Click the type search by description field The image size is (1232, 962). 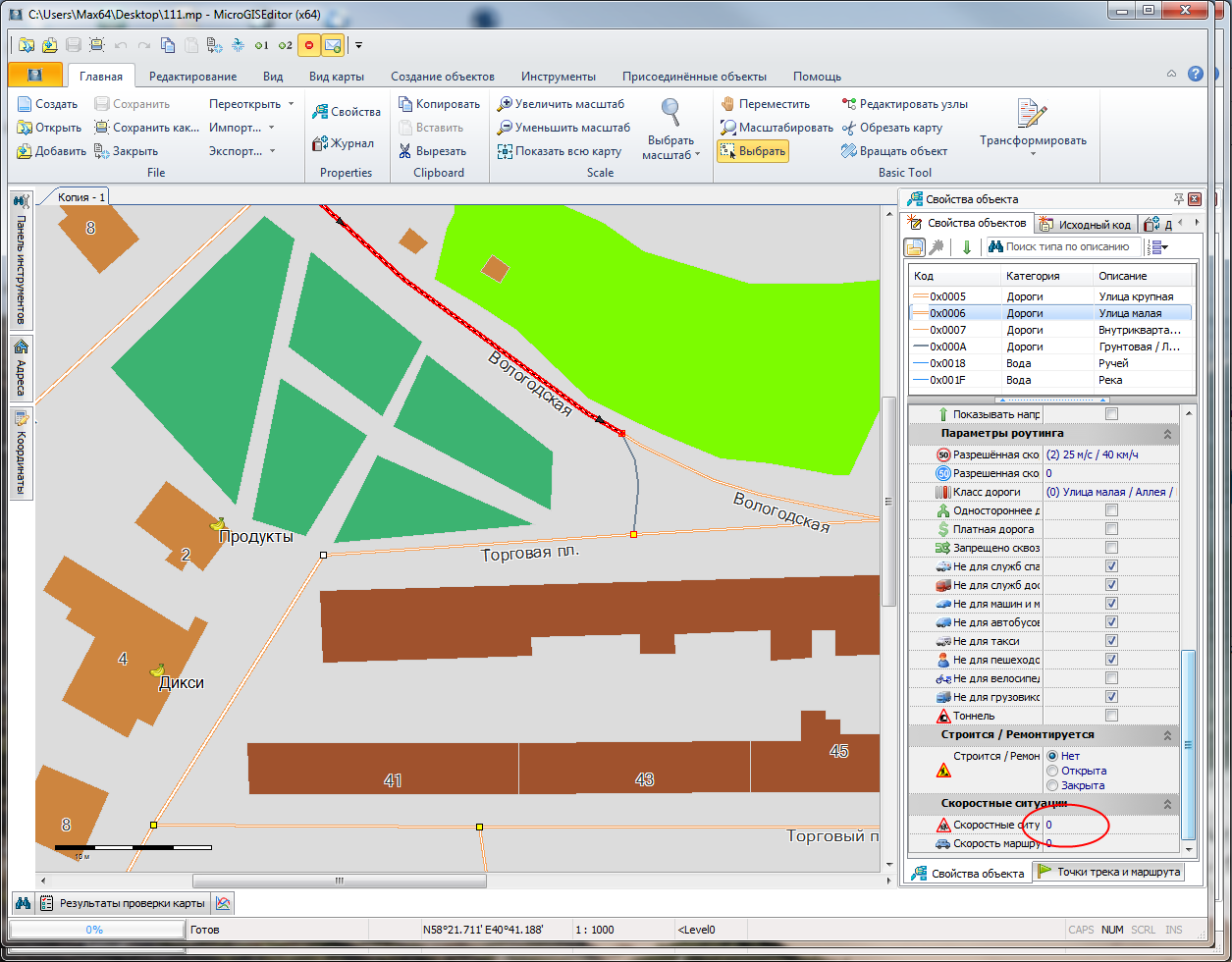pos(1072,247)
